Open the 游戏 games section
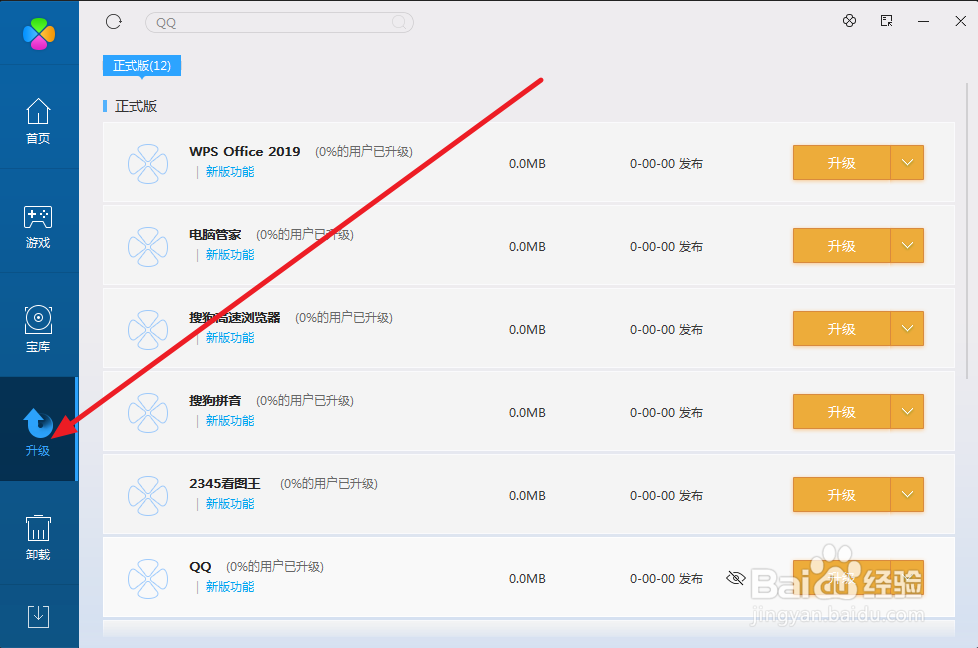 pos(38,226)
